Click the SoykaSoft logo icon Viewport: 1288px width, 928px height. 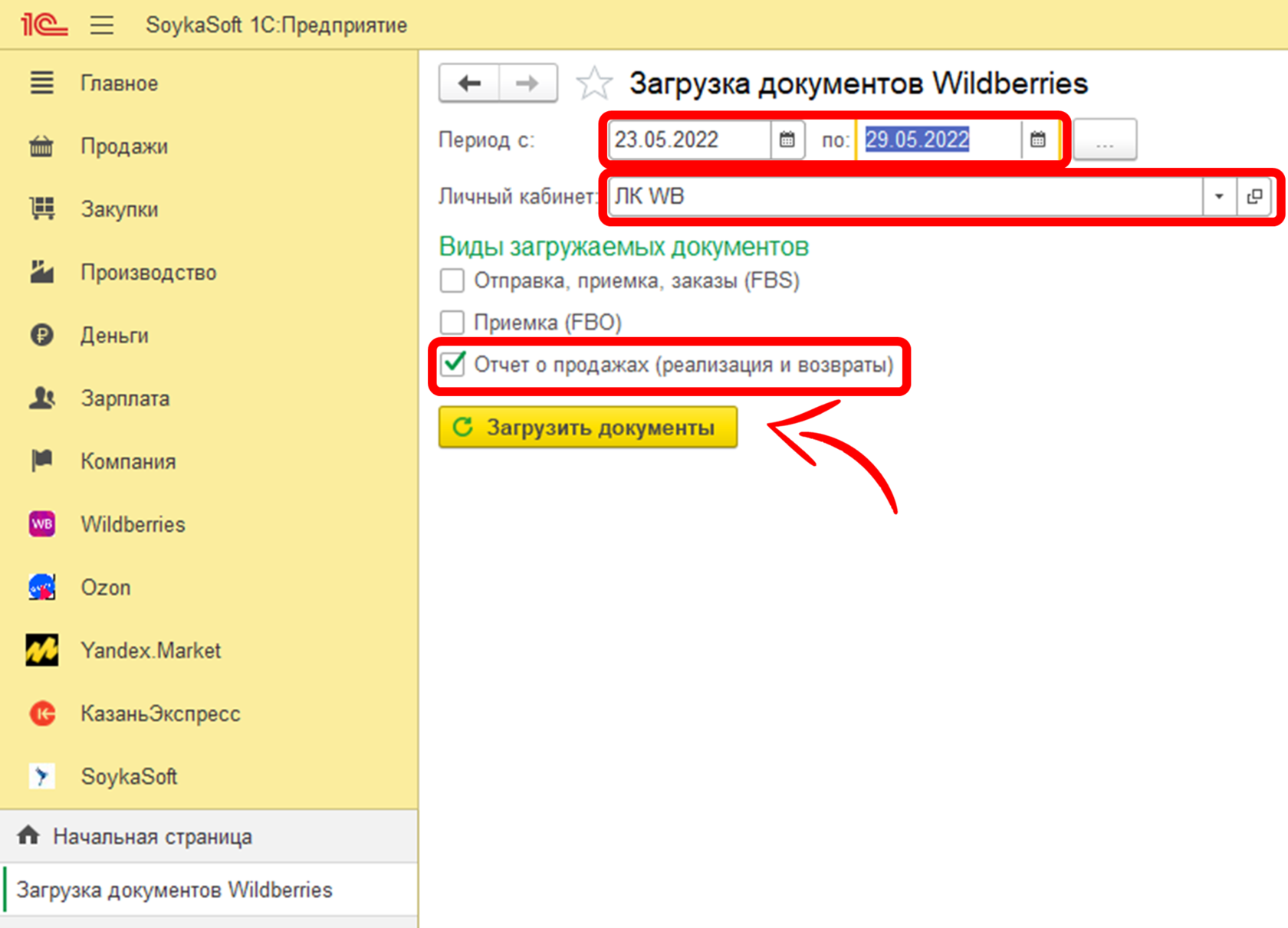42,776
